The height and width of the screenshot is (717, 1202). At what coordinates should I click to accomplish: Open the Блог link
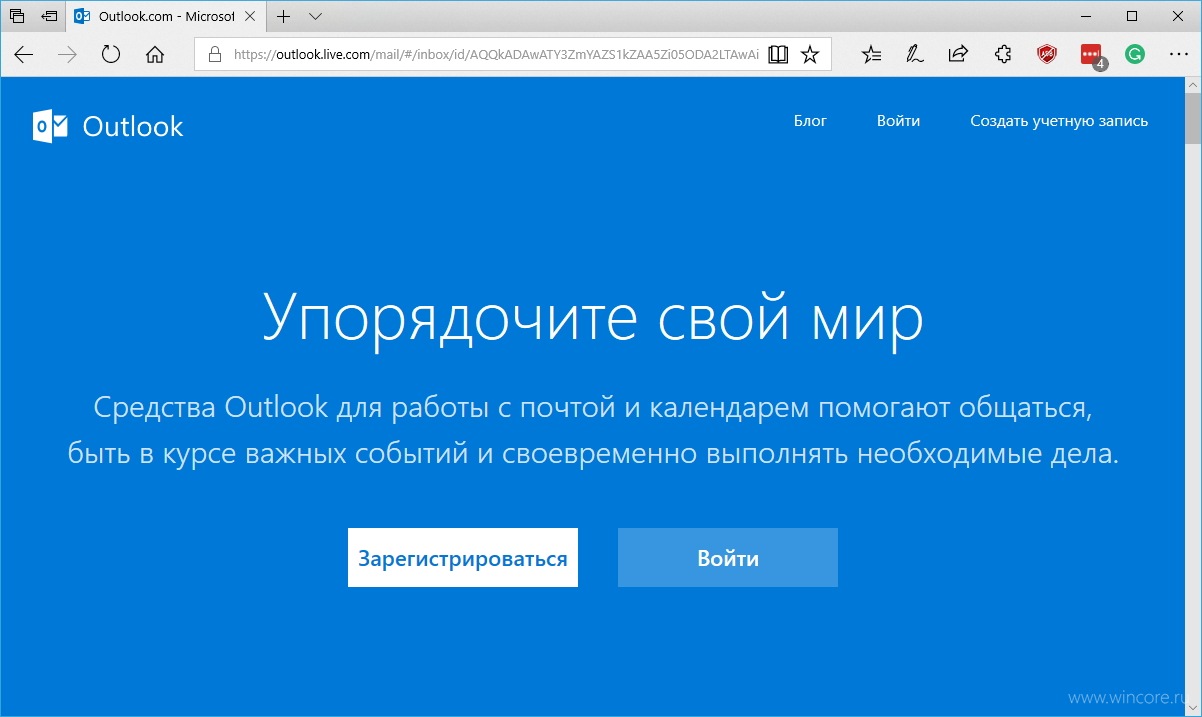pyautogui.click(x=811, y=121)
